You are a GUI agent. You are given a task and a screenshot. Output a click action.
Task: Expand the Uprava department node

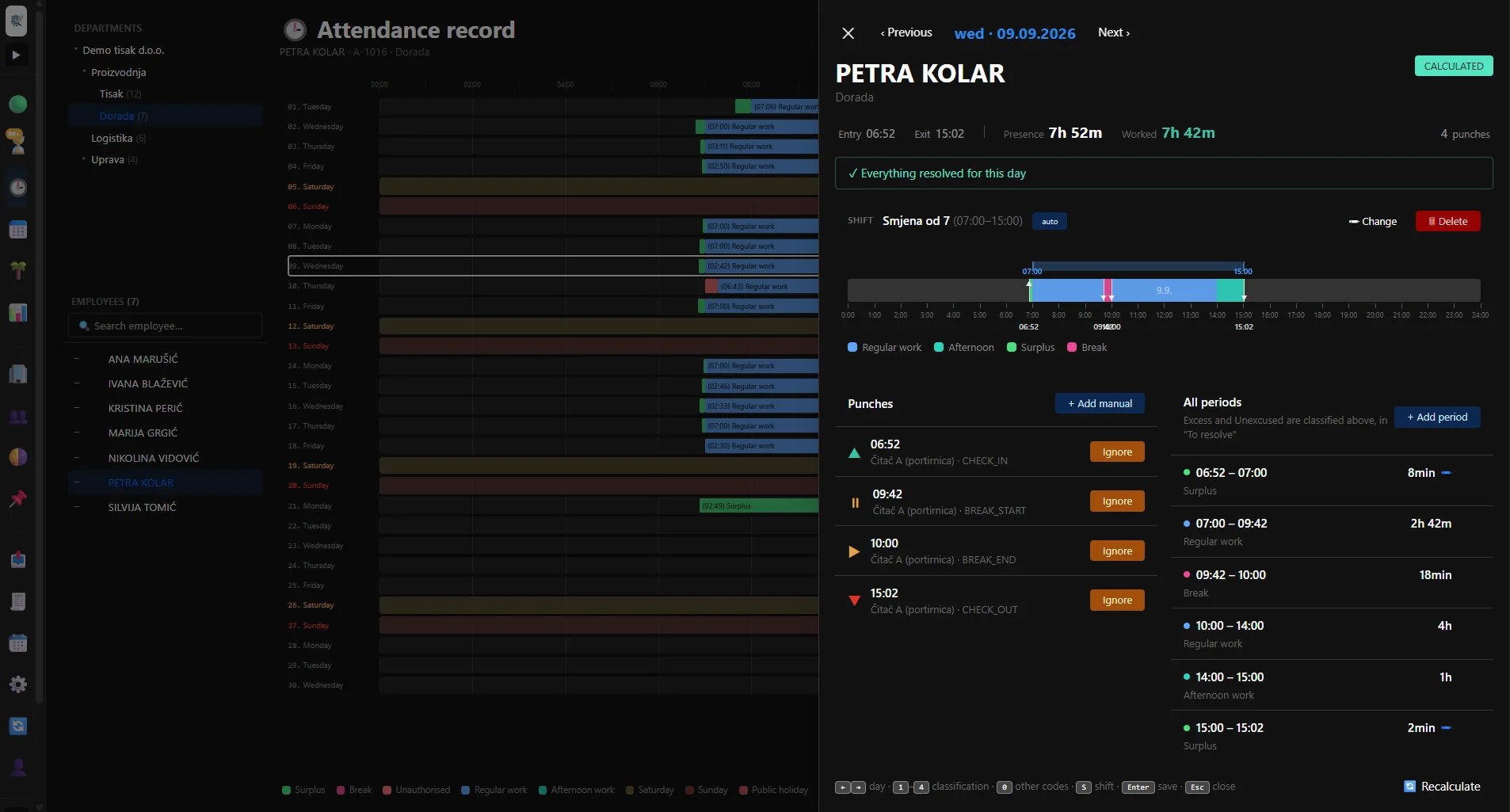85,159
